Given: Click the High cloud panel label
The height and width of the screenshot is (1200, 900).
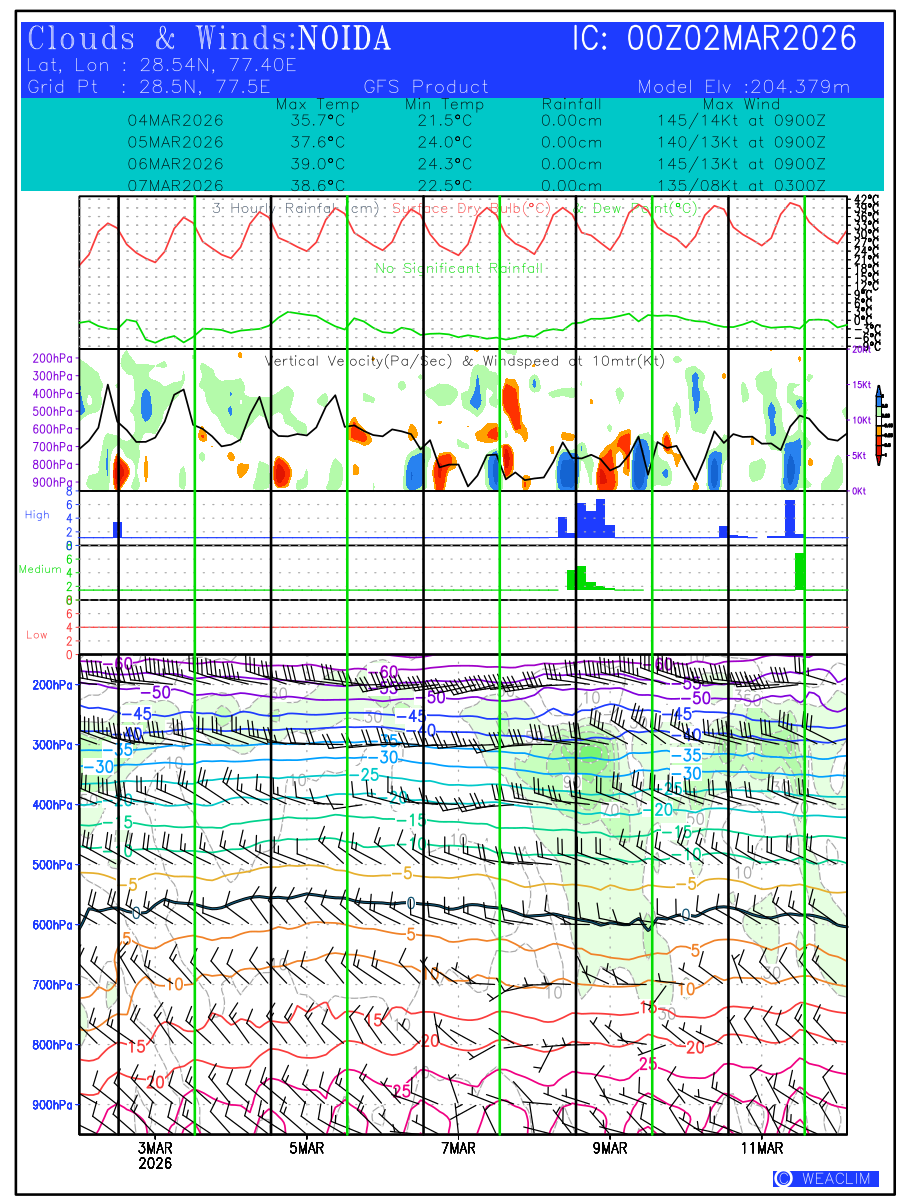Looking at the screenshot, I should pyautogui.click(x=37, y=515).
